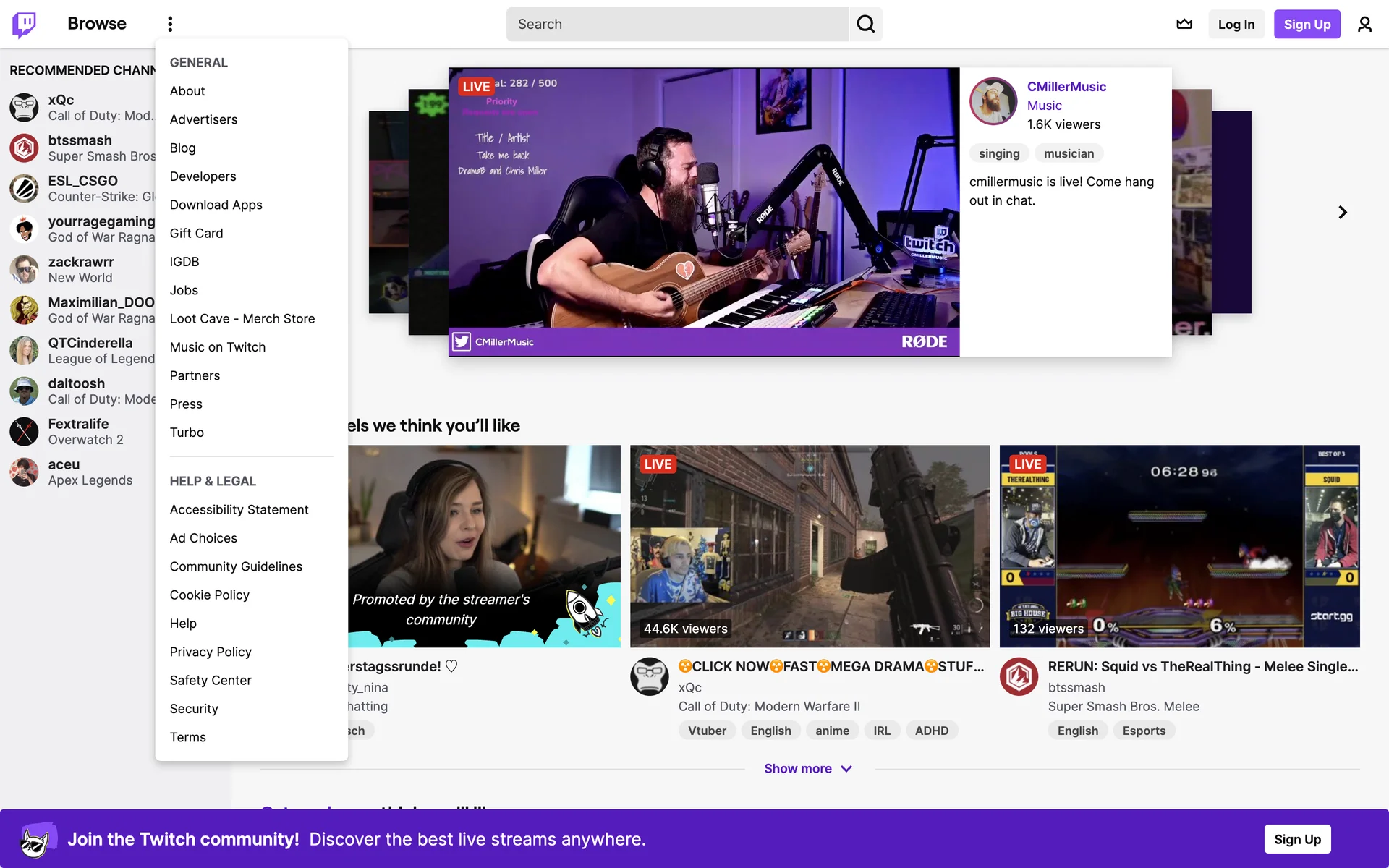This screenshot has height=868, width=1389.
Task: Click btssmash avatar under the rerun stream
Action: 1019,676
